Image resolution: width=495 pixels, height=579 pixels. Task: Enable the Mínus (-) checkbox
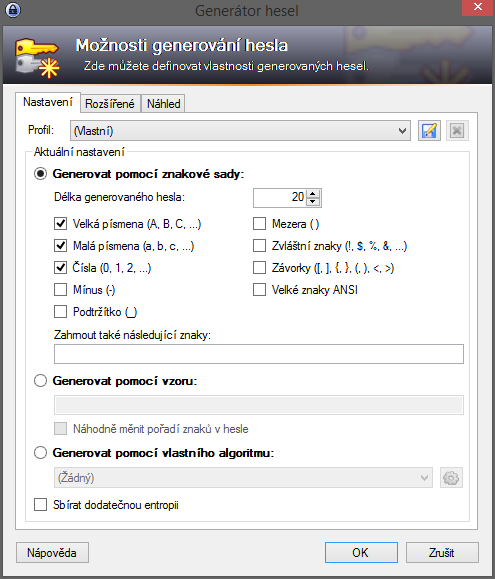point(61,290)
